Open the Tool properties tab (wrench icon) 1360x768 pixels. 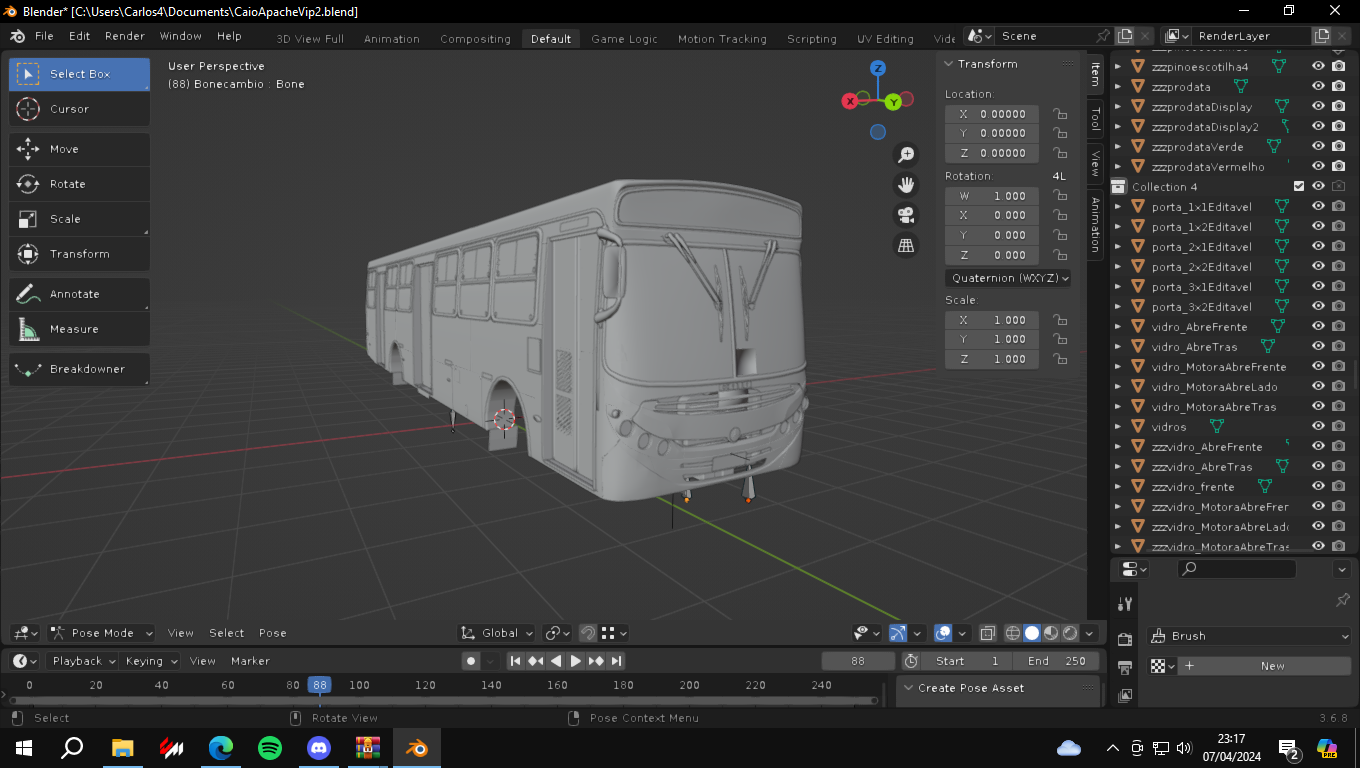pyautogui.click(x=1125, y=604)
